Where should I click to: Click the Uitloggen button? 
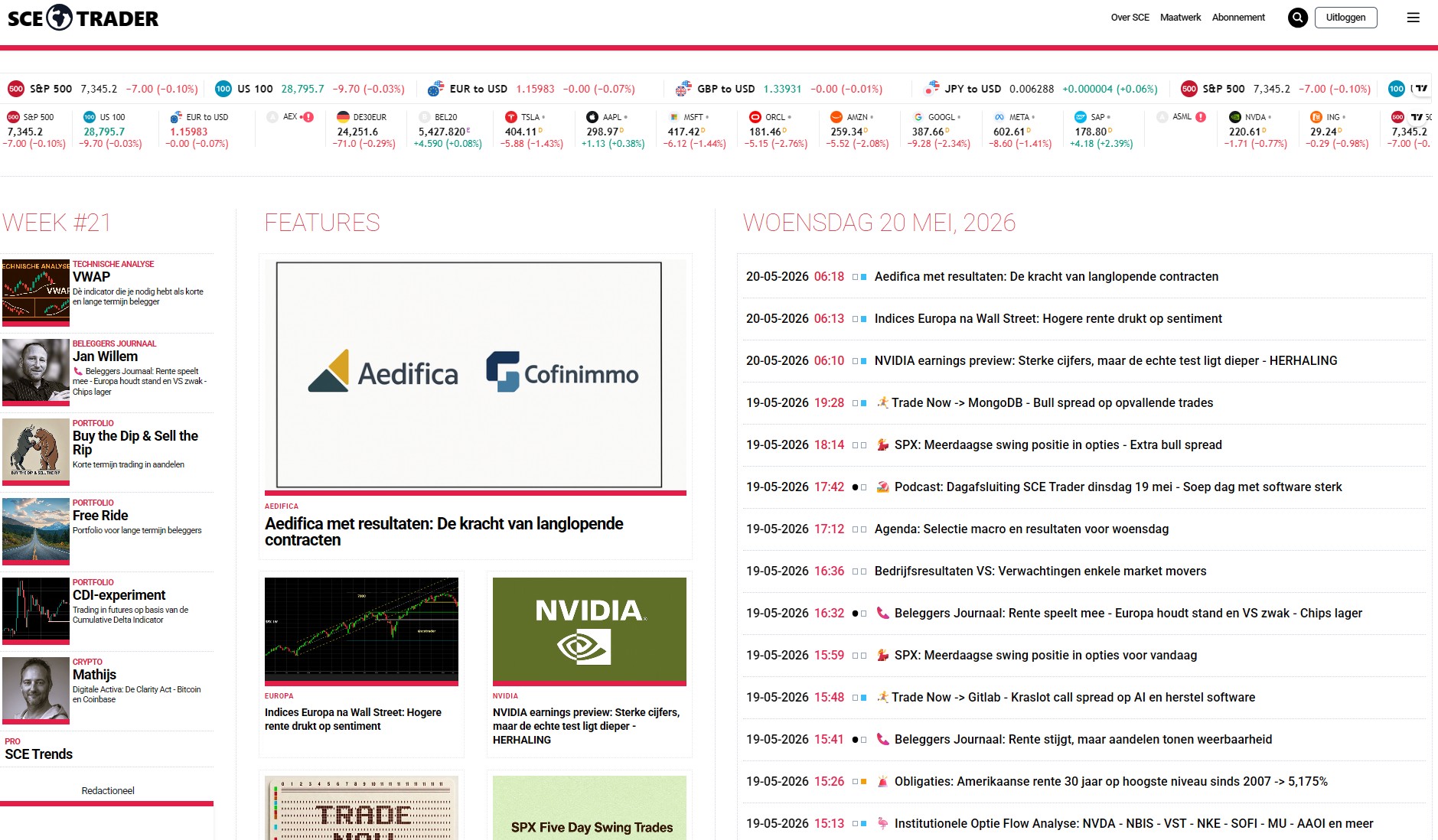click(1345, 18)
